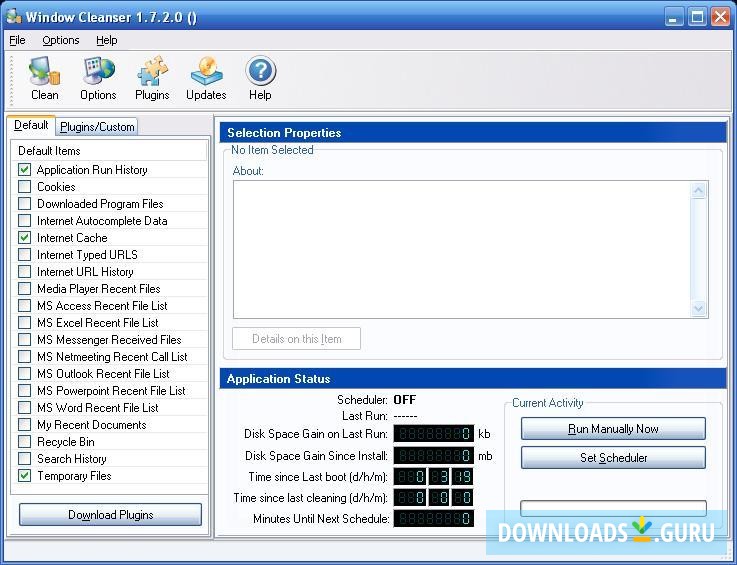The width and height of the screenshot is (737, 565).
Task: Click Disk Space Gain Since Install counter
Action: pos(433,455)
